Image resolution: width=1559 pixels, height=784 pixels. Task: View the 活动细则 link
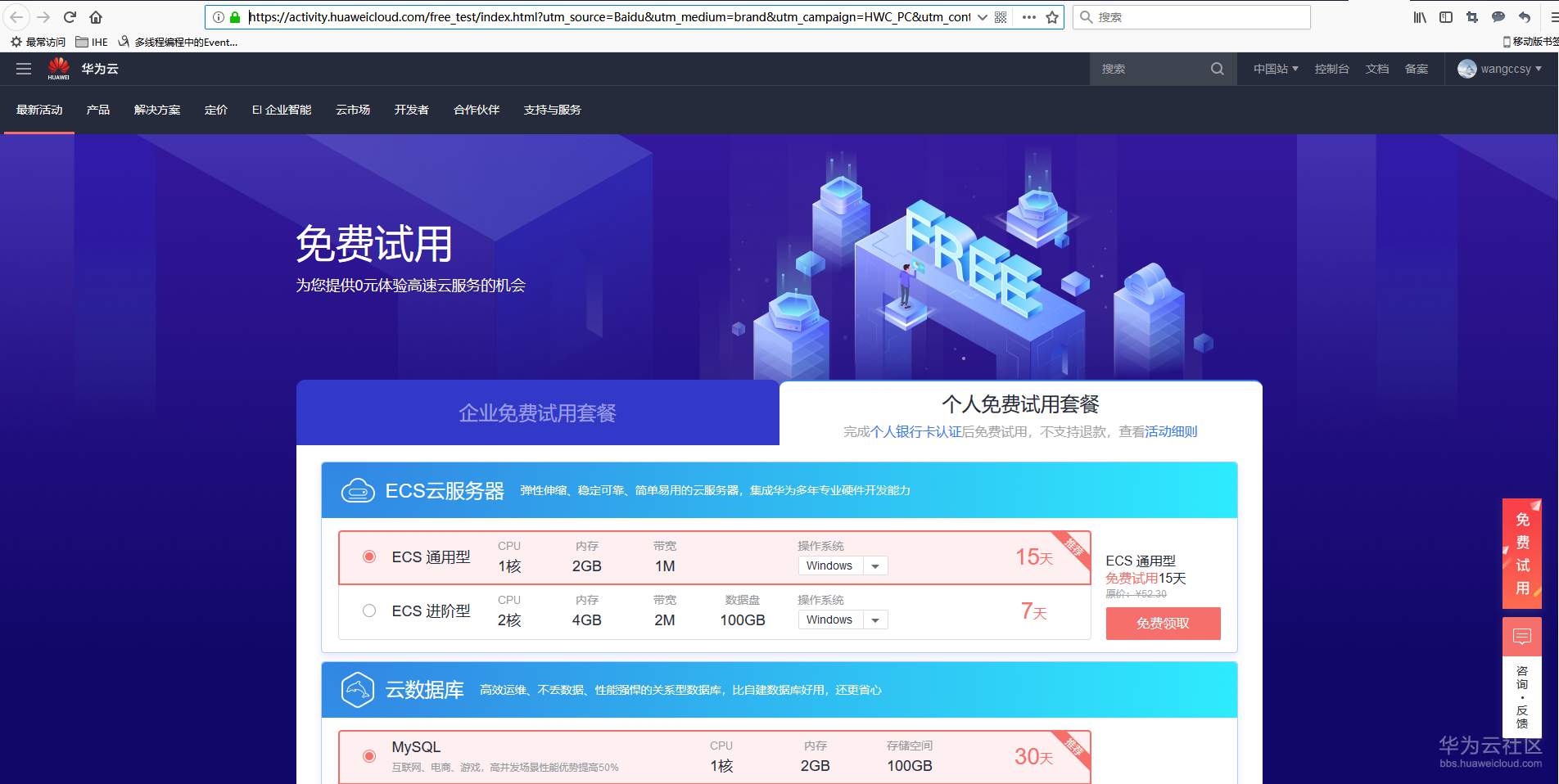coord(1171,431)
